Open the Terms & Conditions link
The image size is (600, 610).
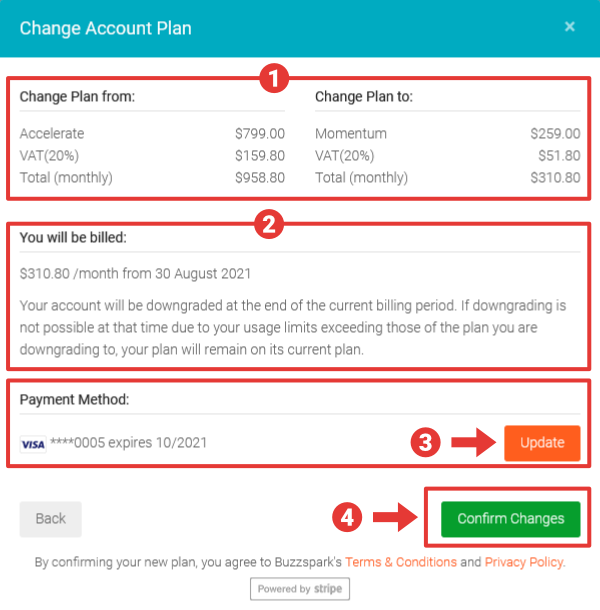400,562
